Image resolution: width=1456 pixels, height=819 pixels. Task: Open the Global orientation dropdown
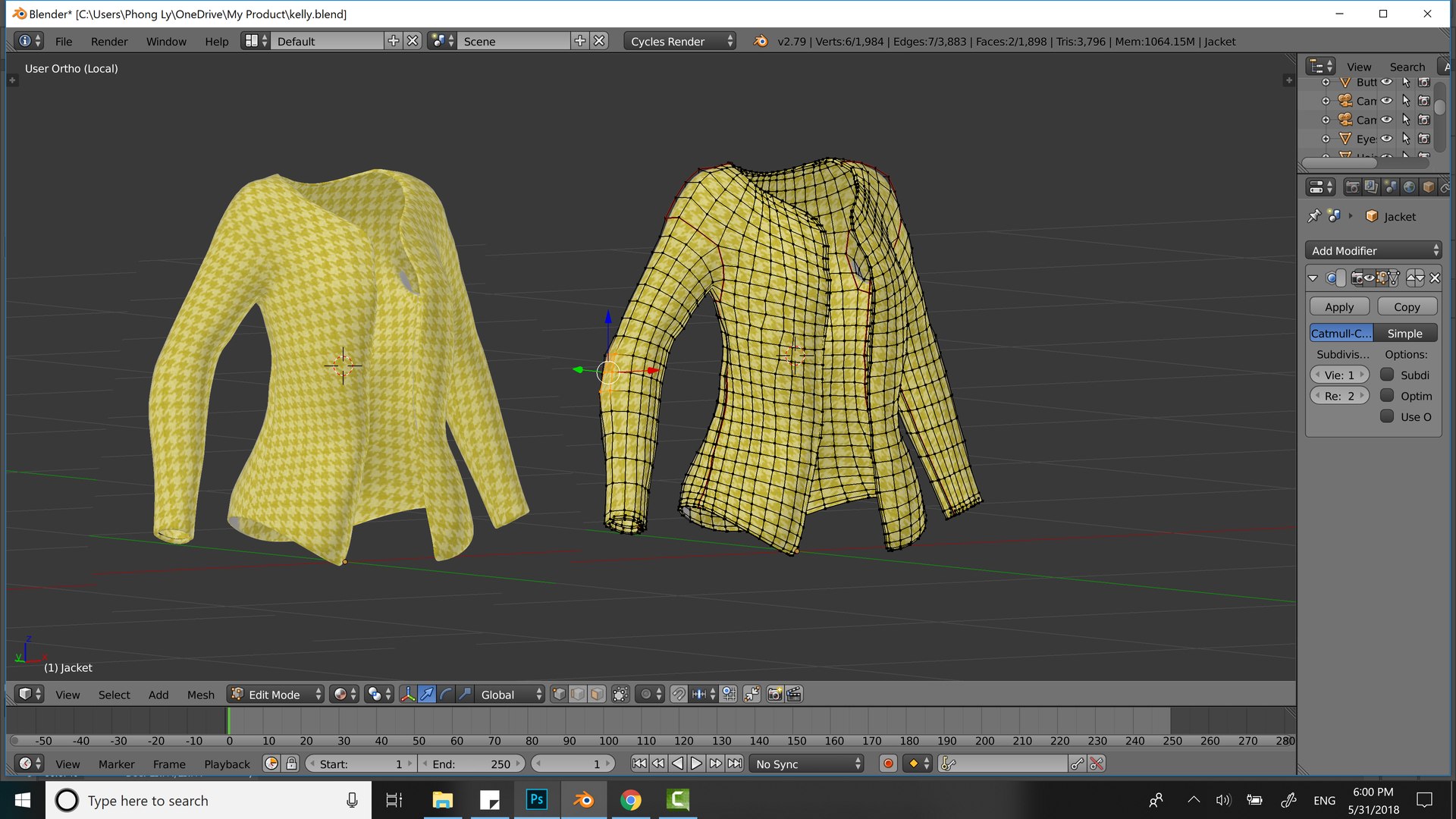pyautogui.click(x=511, y=695)
